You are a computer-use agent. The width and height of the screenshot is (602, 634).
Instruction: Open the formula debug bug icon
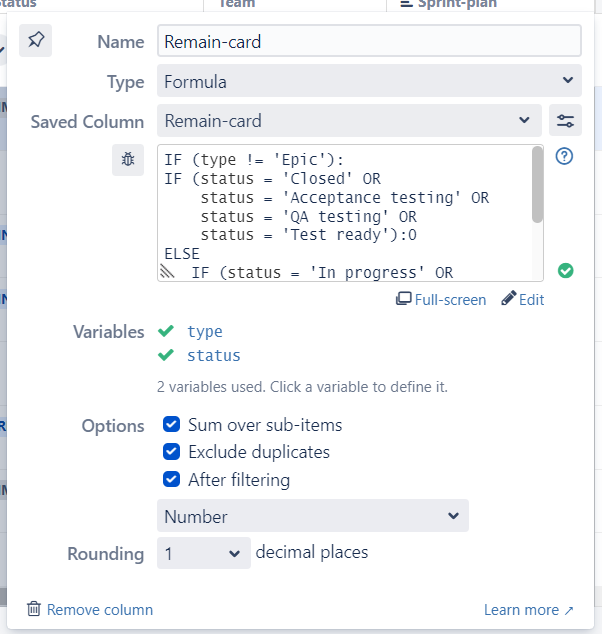(128, 160)
